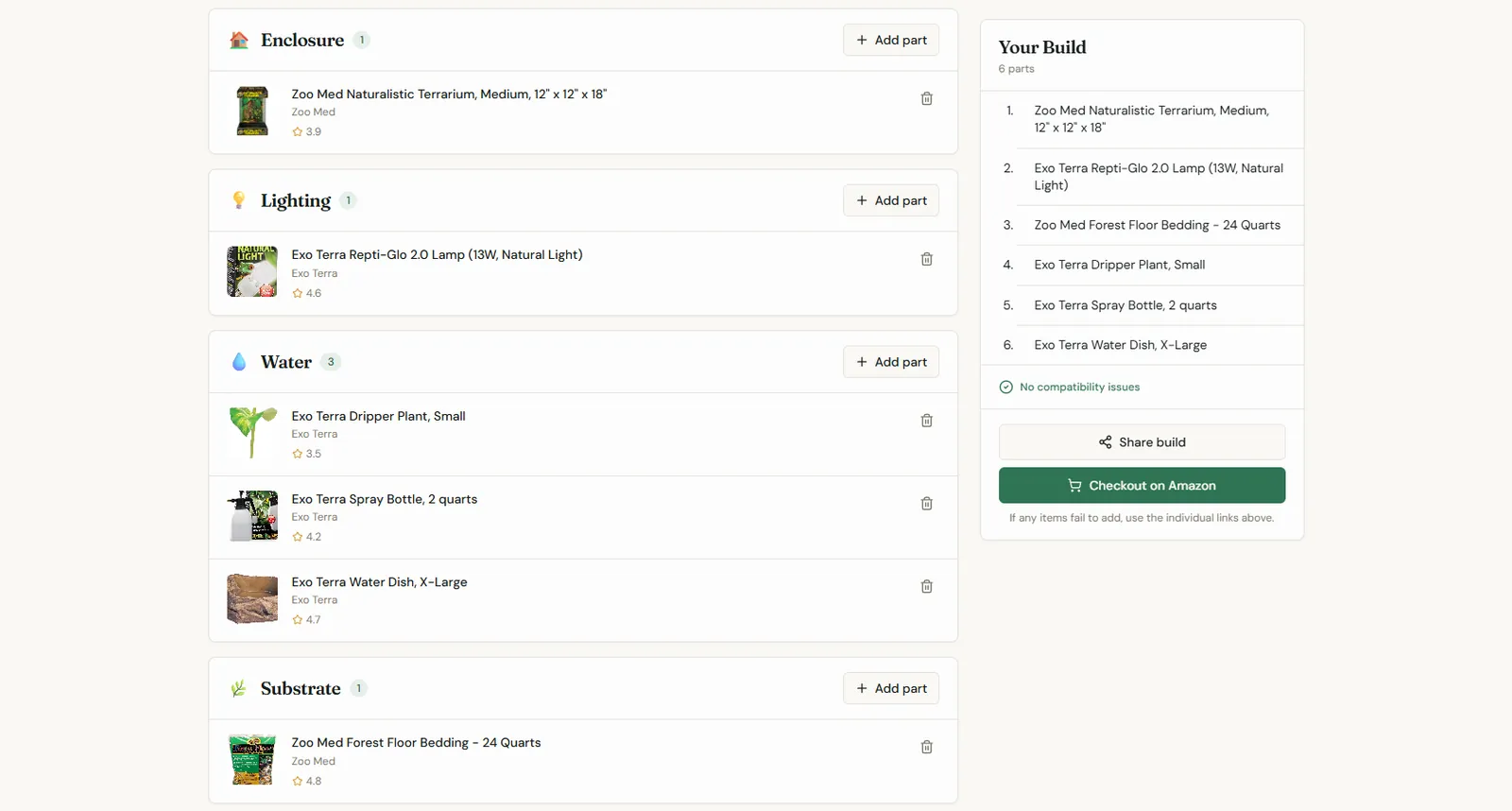Click star rating 4.8 on Forest Floor Bedding
Viewport: 1512px width, 811px height.
(306, 782)
